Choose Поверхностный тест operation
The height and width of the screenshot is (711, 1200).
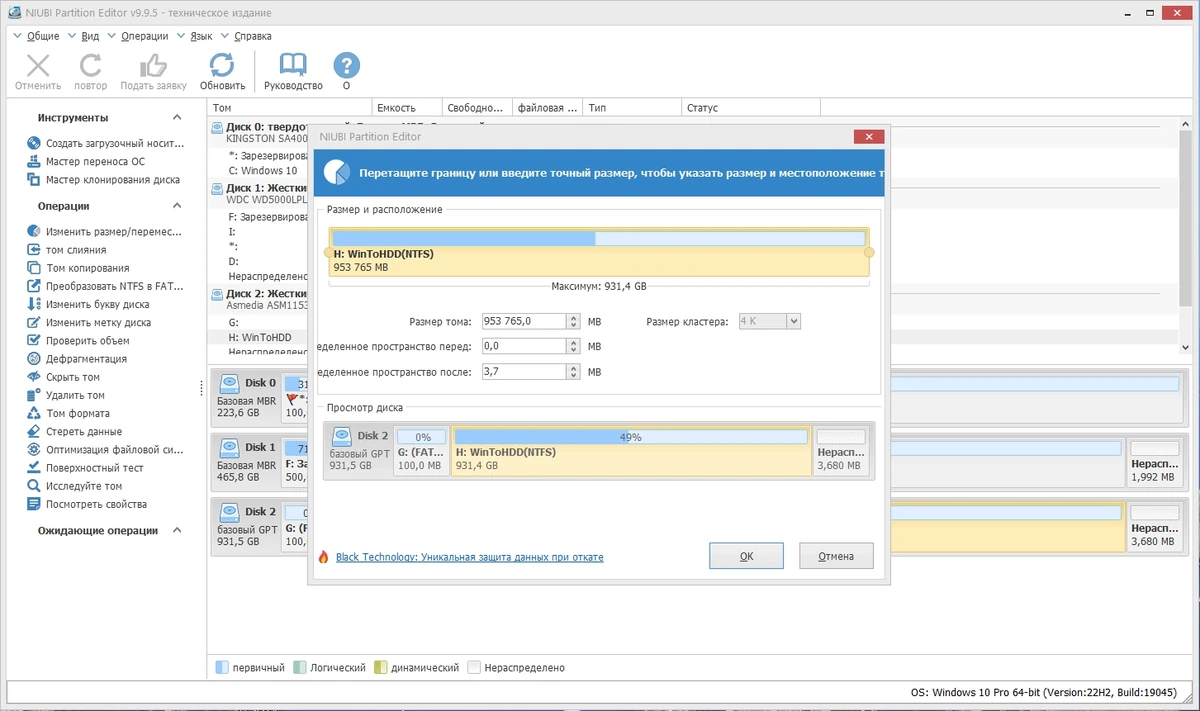86,468
